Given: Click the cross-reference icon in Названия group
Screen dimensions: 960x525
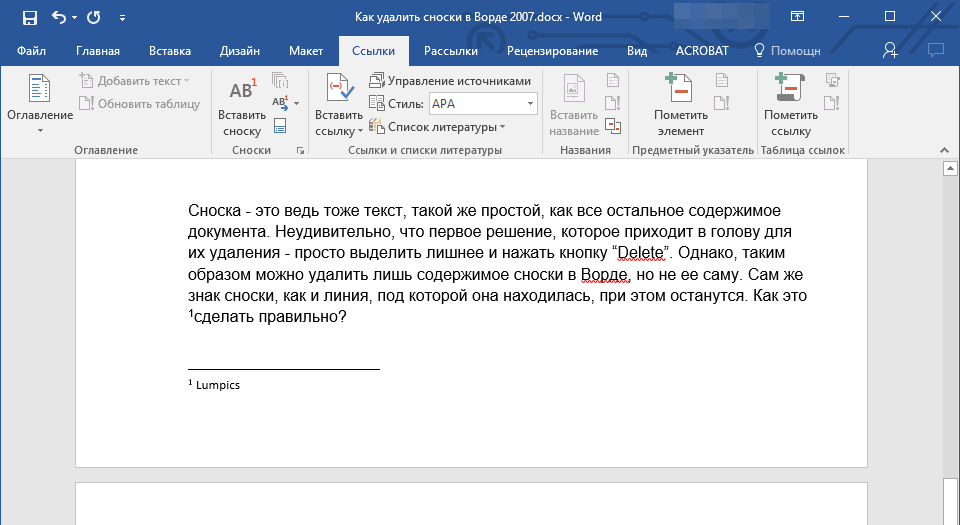Looking at the screenshot, I should coord(613,125).
